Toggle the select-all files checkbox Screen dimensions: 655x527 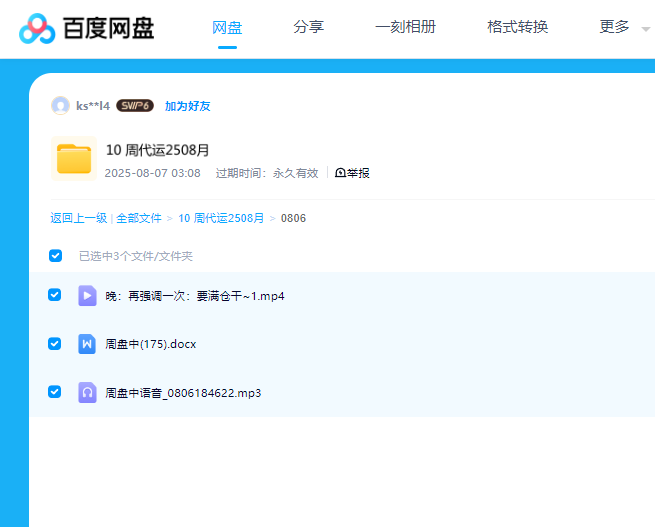(56, 256)
